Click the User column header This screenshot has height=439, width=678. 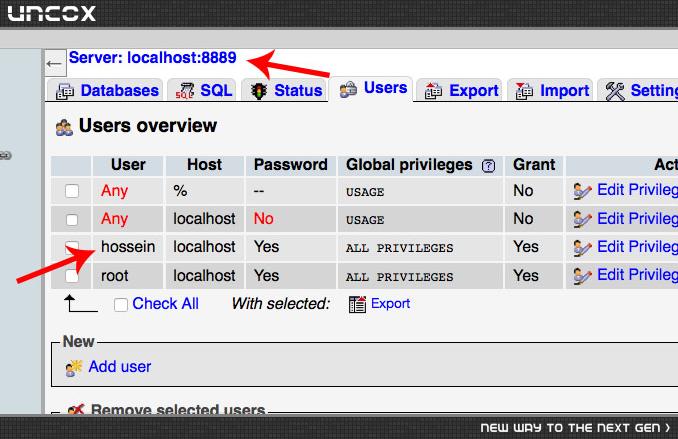tap(128, 165)
